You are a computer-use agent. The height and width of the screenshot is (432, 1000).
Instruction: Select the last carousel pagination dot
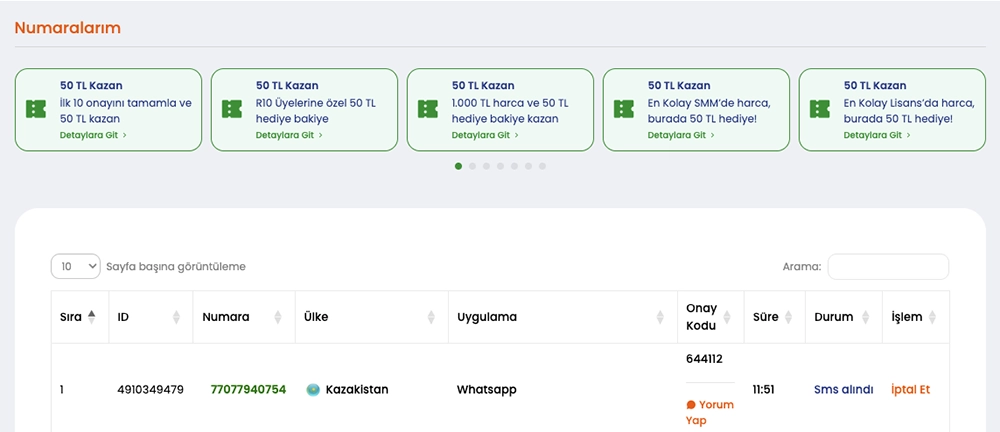click(542, 166)
